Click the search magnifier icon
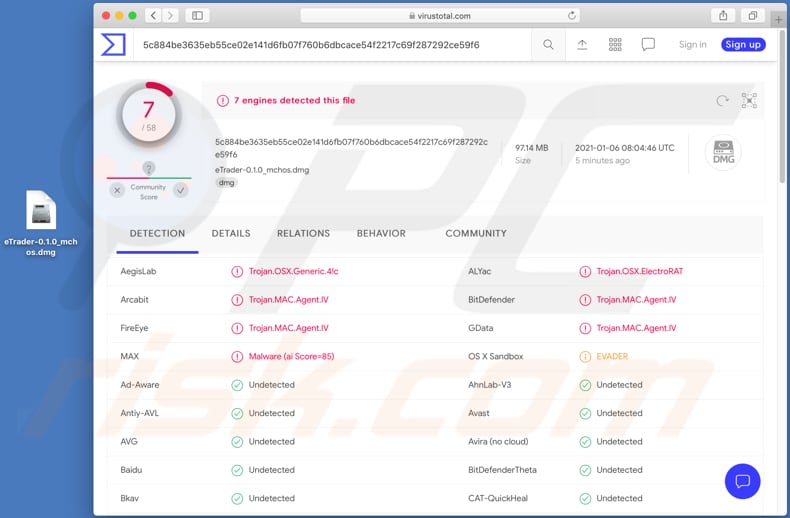 click(x=548, y=45)
